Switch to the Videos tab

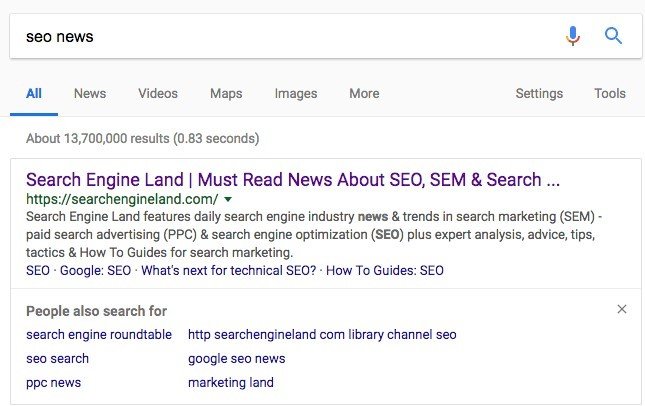coord(158,93)
